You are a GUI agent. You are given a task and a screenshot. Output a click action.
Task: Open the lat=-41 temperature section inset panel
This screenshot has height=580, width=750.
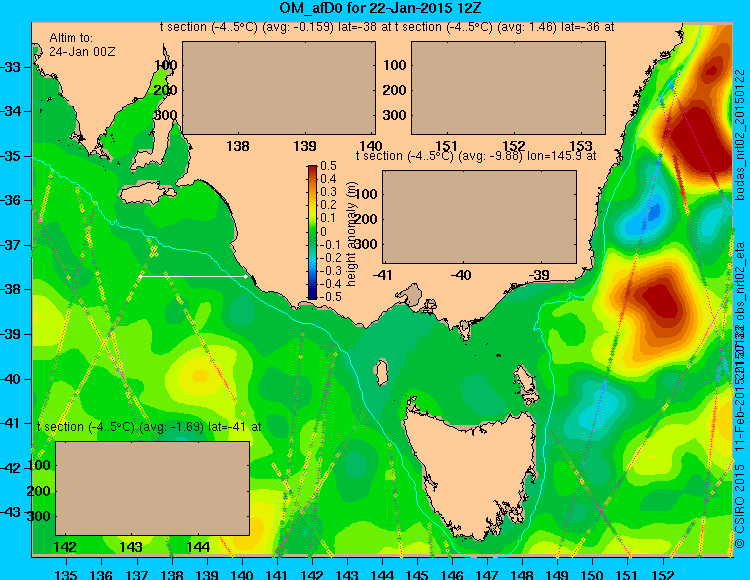click(x=153, y=488)
